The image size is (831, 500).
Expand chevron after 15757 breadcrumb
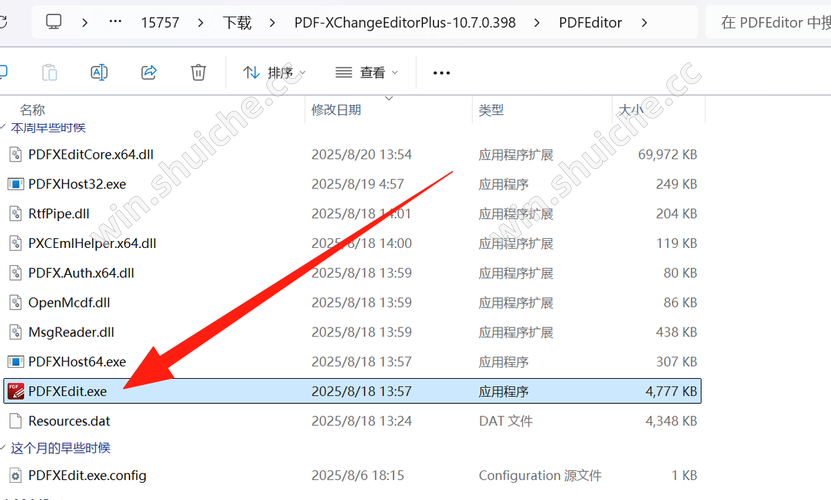[200, 23]
